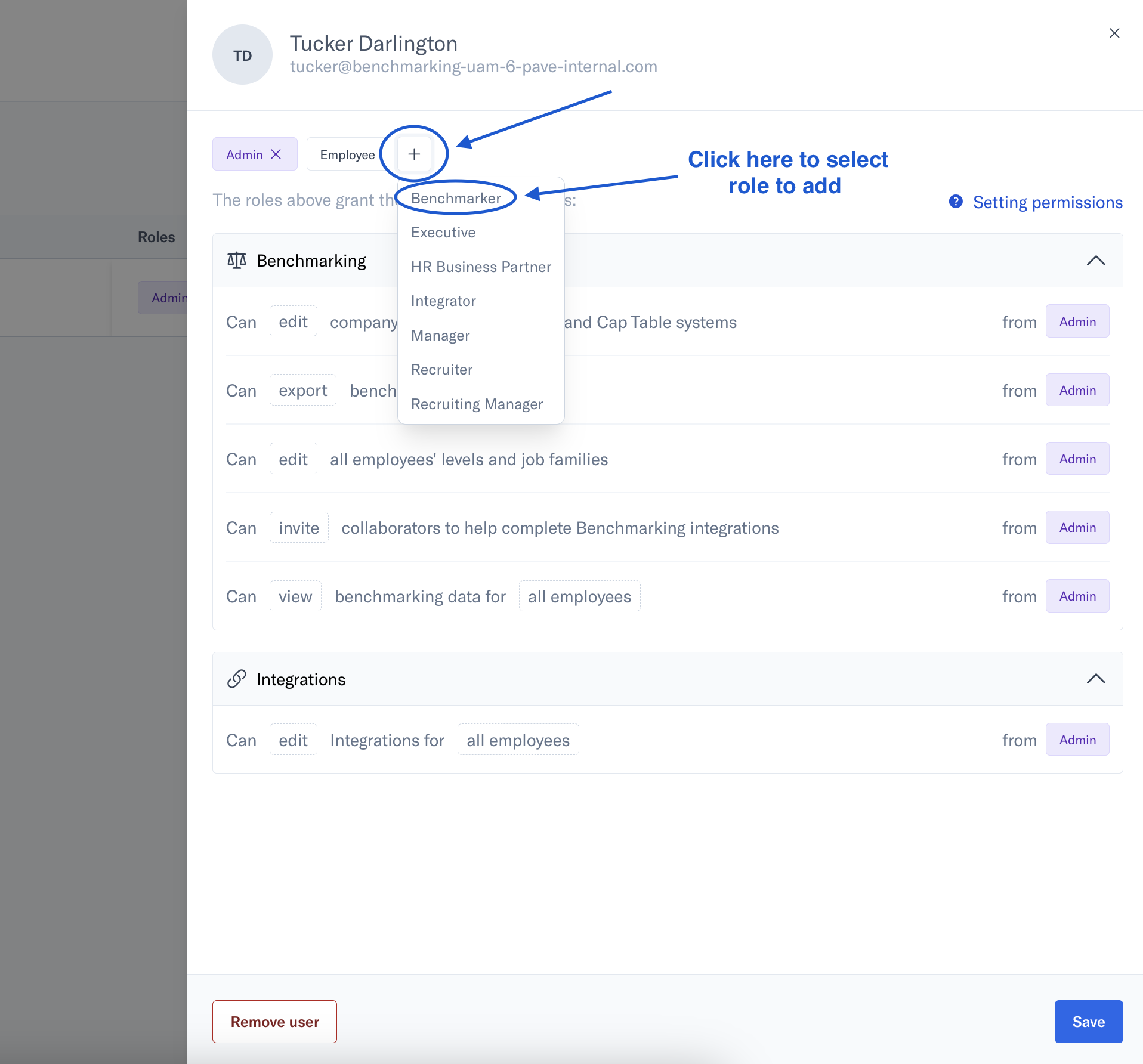Click 'Integrations for' text
1143x1064 pixels.
387,740
